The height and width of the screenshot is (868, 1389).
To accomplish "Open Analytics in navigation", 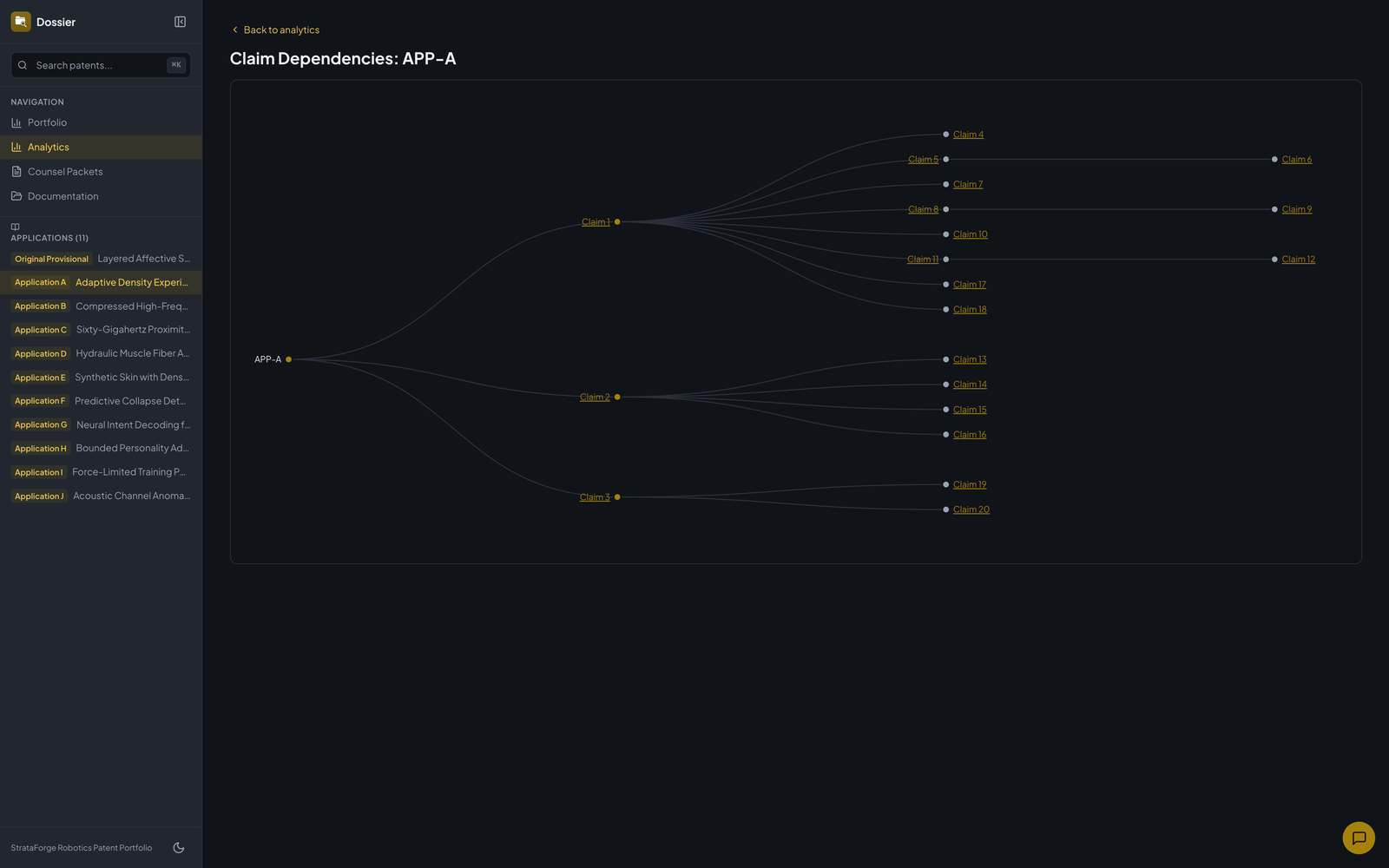I will click(x=101, y=147).
